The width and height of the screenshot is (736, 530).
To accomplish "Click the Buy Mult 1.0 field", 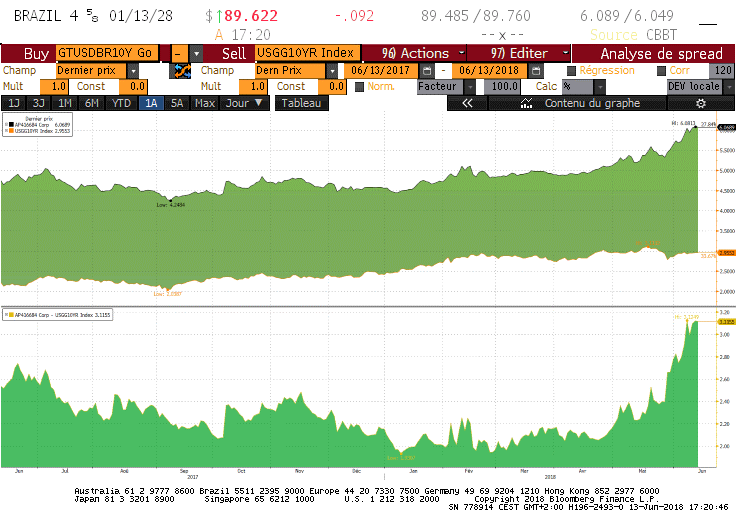I will coord(54,87).
